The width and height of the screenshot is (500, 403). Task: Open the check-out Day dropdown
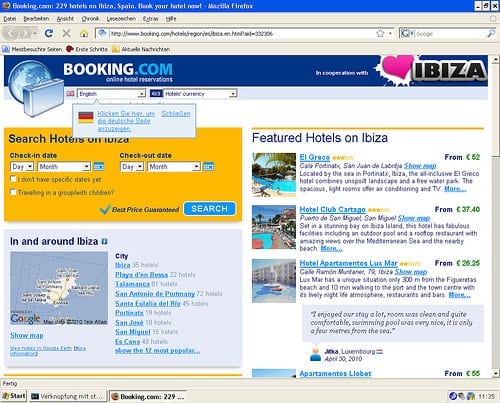132,166
